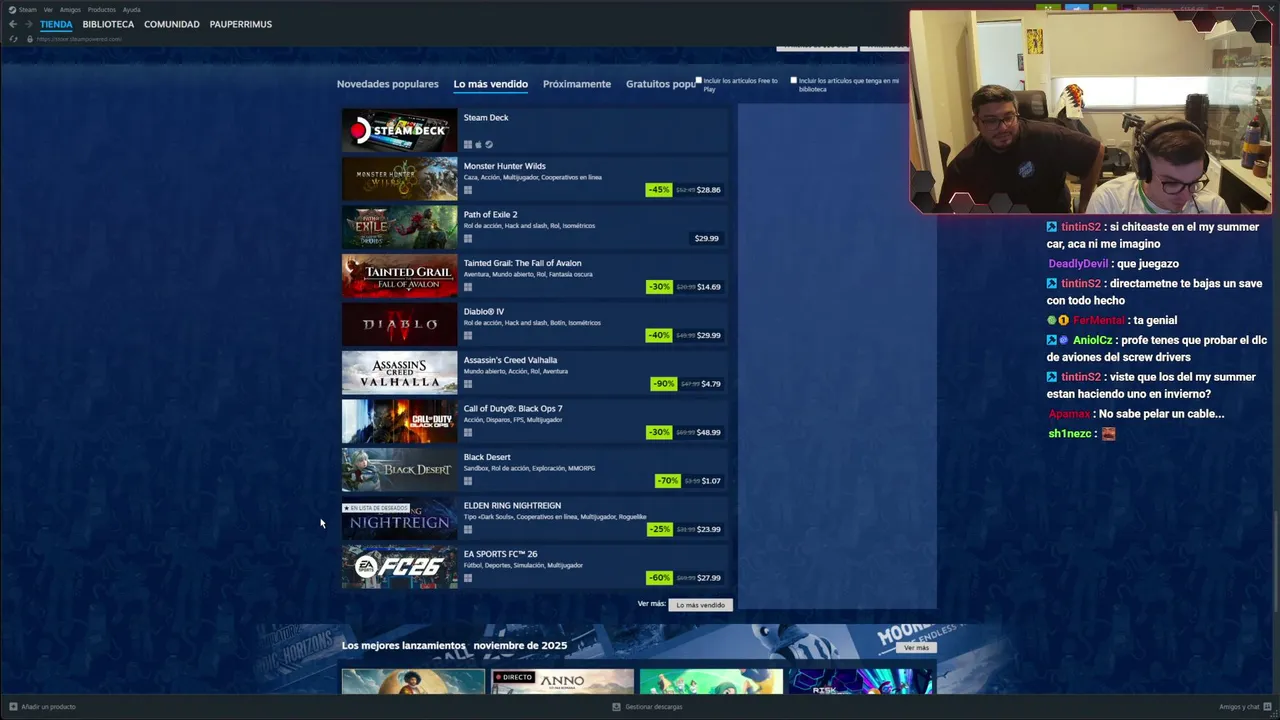Image resolution: width=1280 pixels, height=720 pixels.
Task: Open Assassin's Creed Valhalla thumbnail
Action: click(399, 373)
